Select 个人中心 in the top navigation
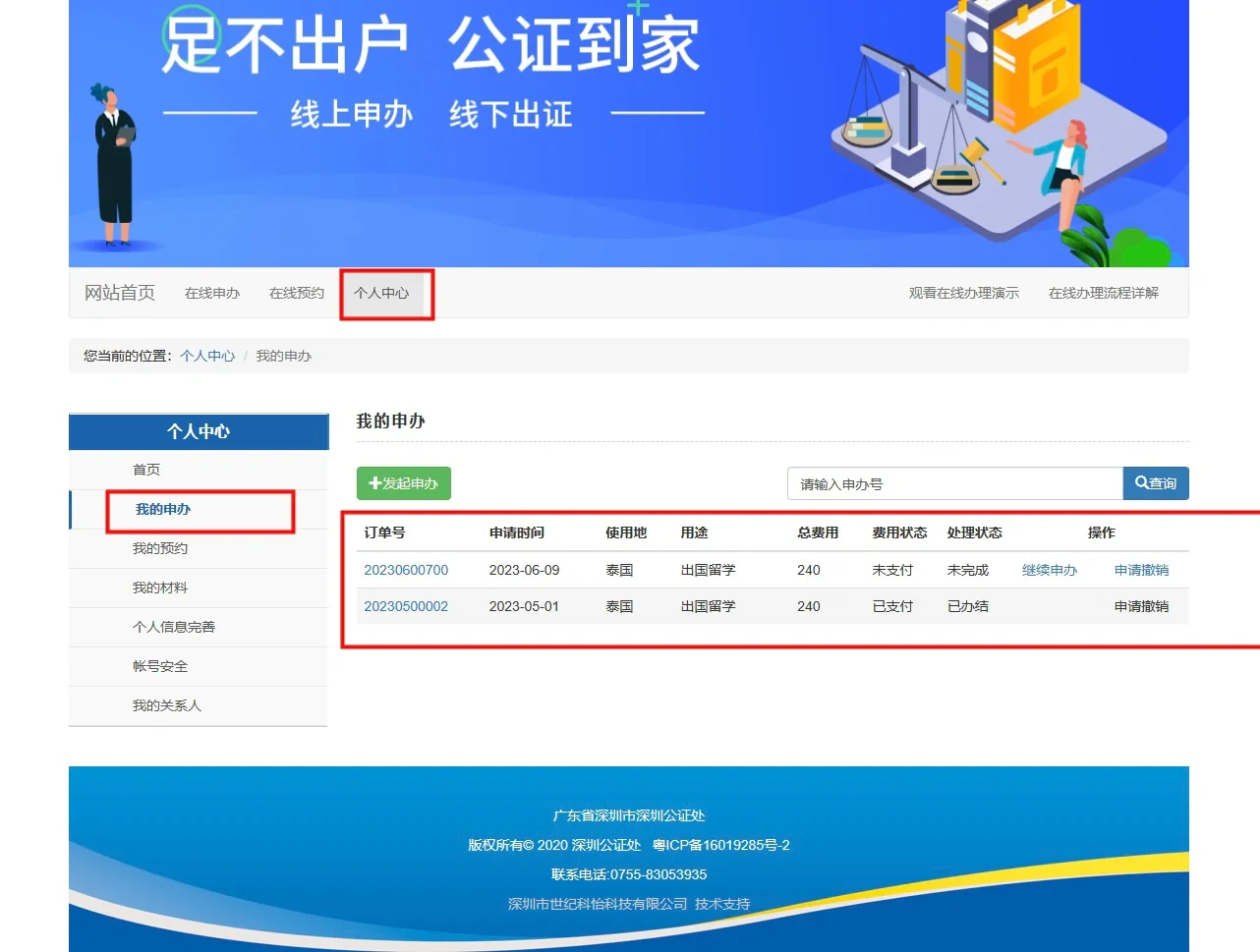This screenshot has height=952, width=1260. (x=381, y=293)
